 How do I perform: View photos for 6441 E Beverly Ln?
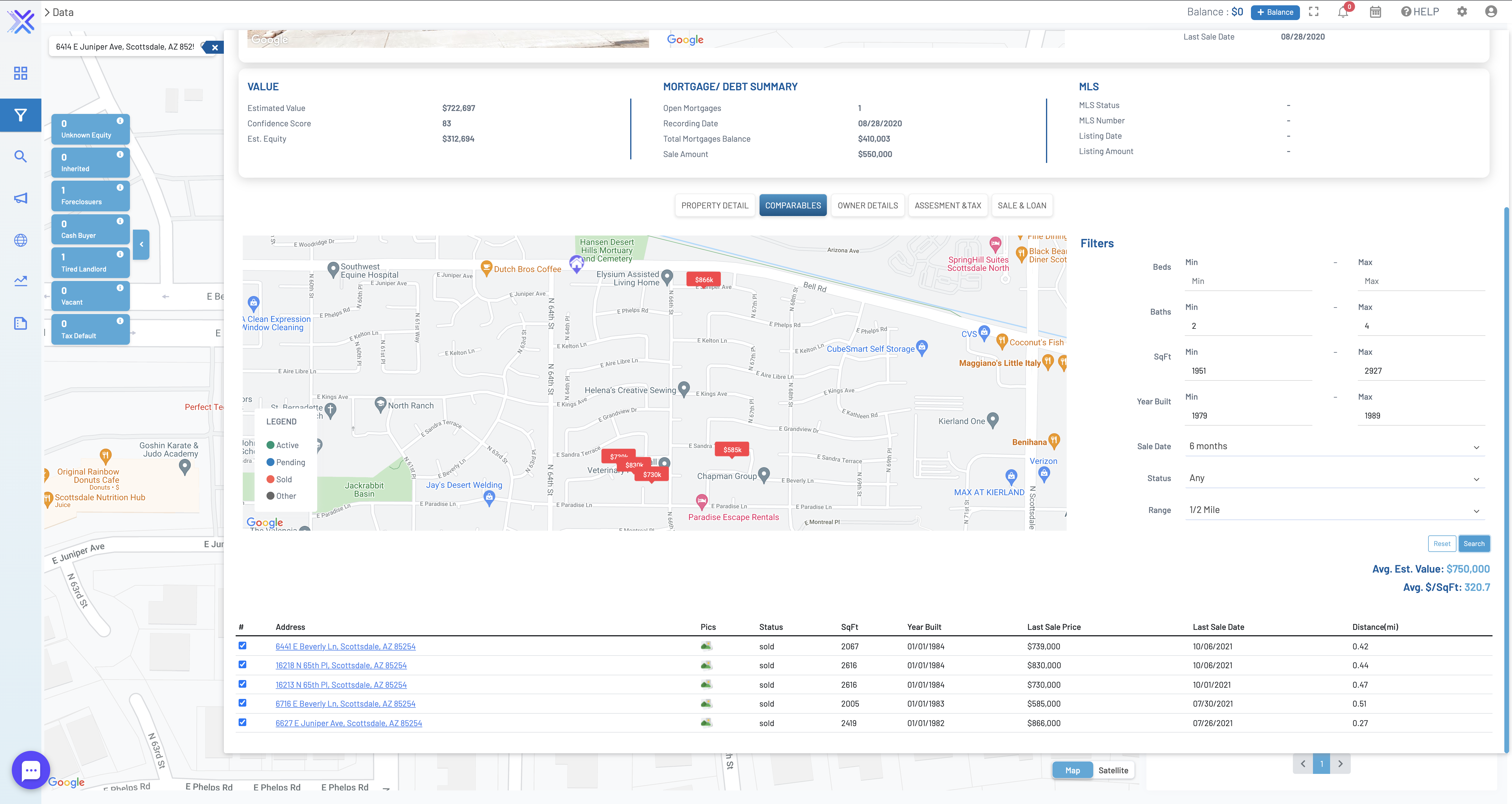(x=706, y=646)
